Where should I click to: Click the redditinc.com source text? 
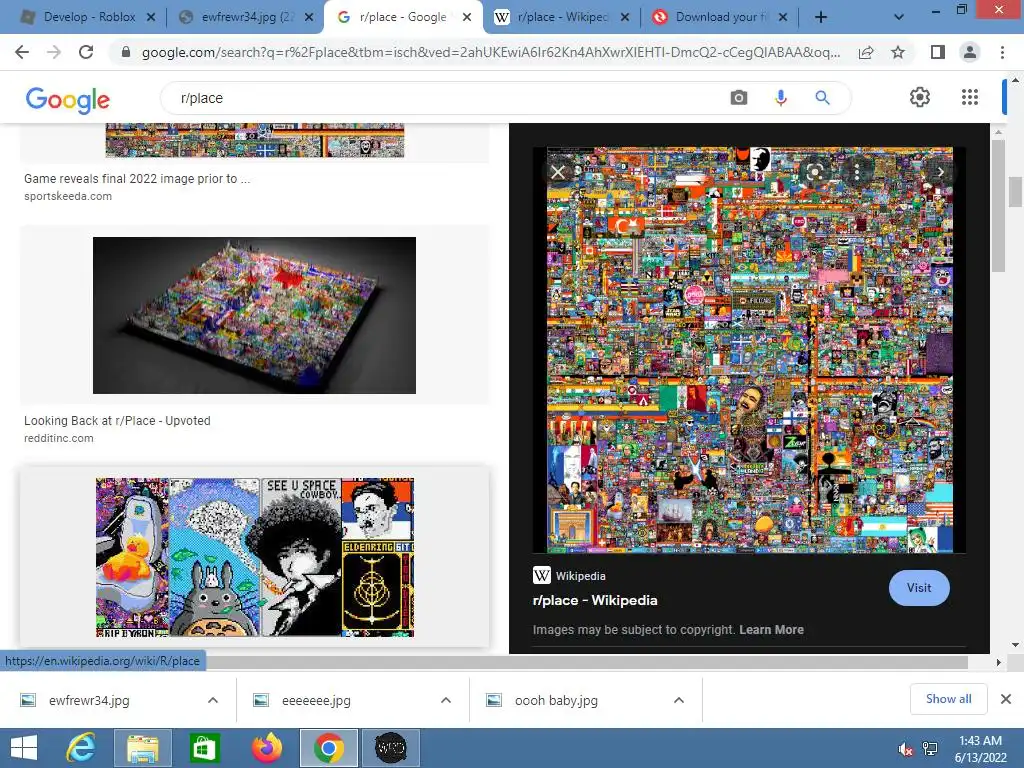coord(59,438)
